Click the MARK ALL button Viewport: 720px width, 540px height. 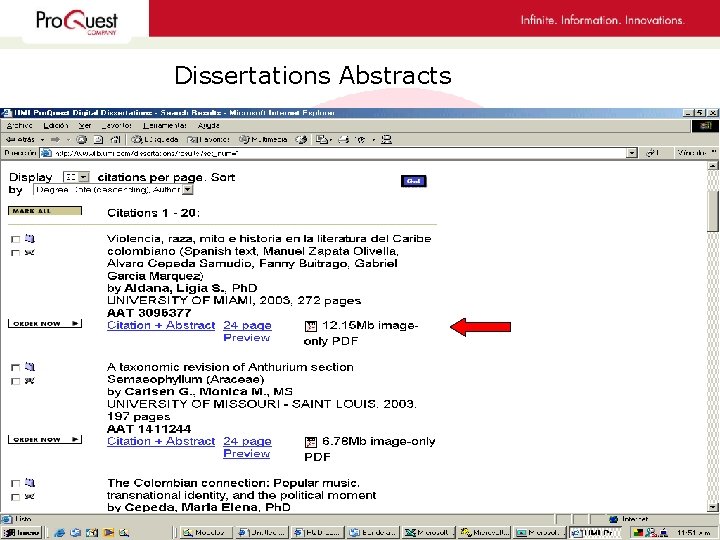click(x=45, y=211)
